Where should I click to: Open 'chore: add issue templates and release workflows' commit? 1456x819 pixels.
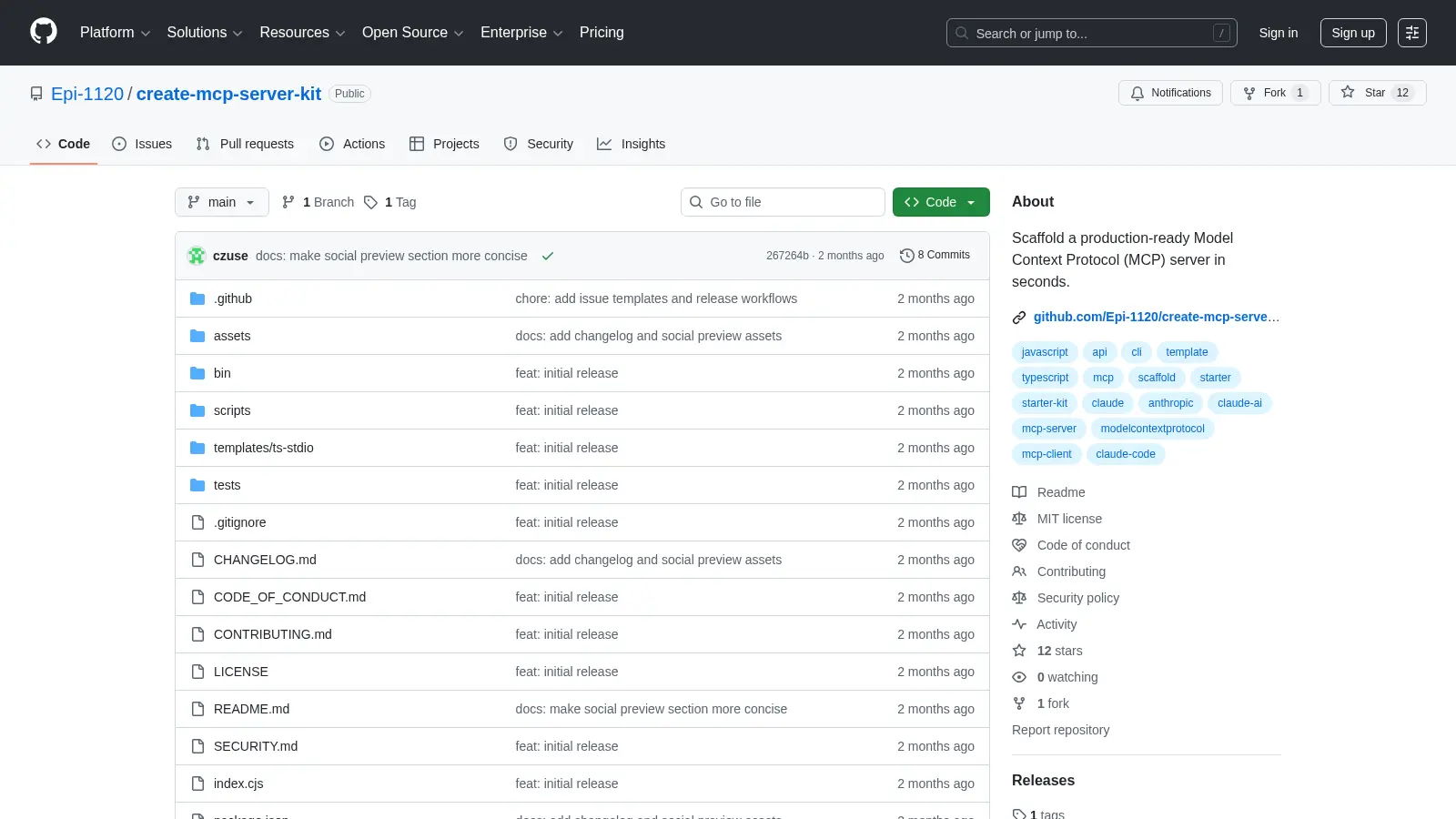pos(656,298)
